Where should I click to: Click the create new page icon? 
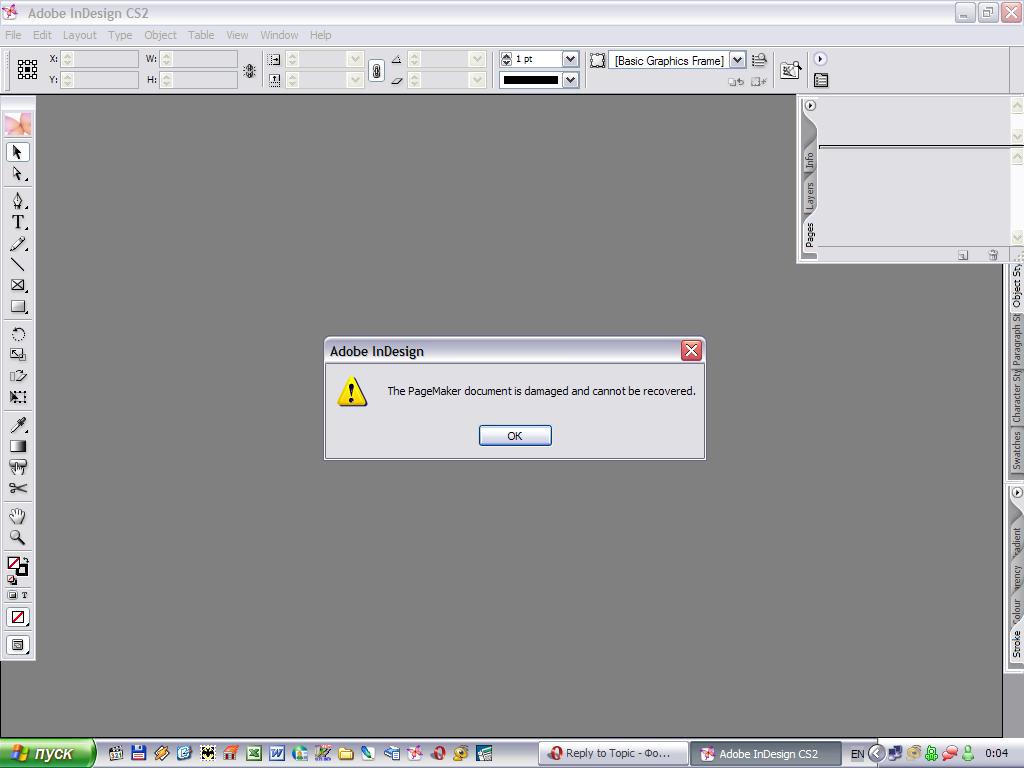963,255
